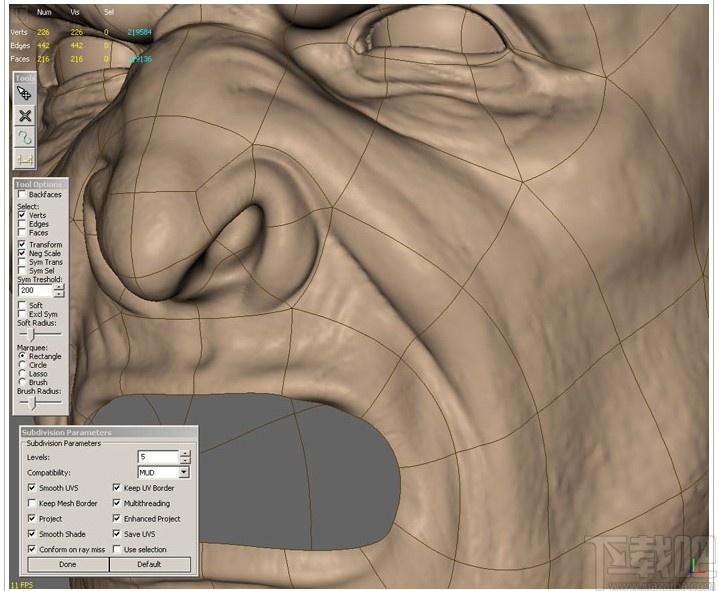Decrease Sym Treshold with down arrow
Screen dimensions: 719x591
pyautogui.click(x=59, y=293)
